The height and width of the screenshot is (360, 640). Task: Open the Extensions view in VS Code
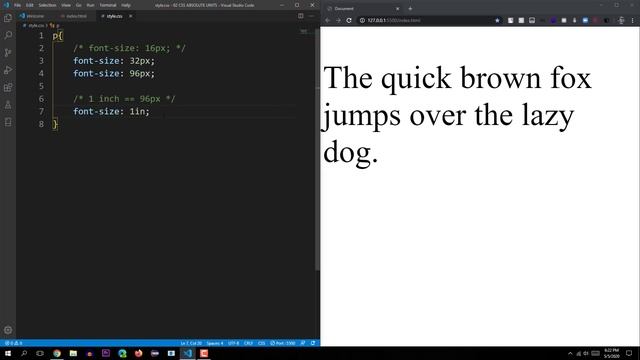coord(8,87)
